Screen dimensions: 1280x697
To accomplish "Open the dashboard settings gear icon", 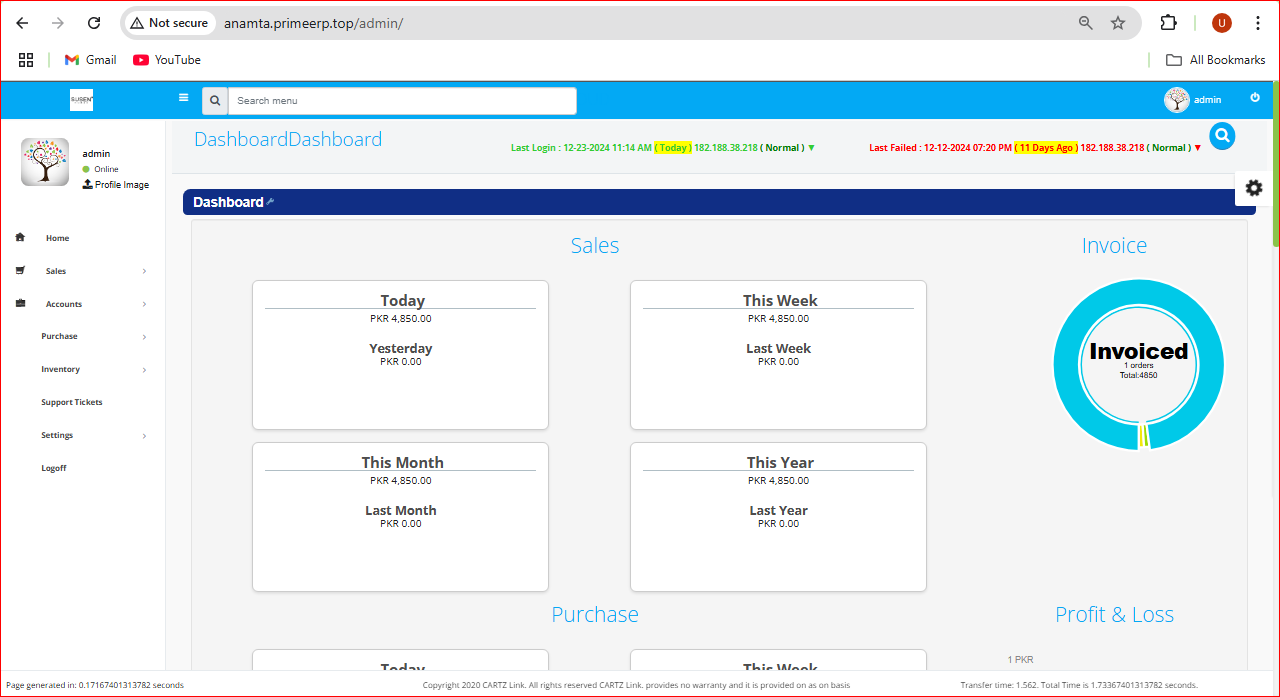I will (1253, 188).
